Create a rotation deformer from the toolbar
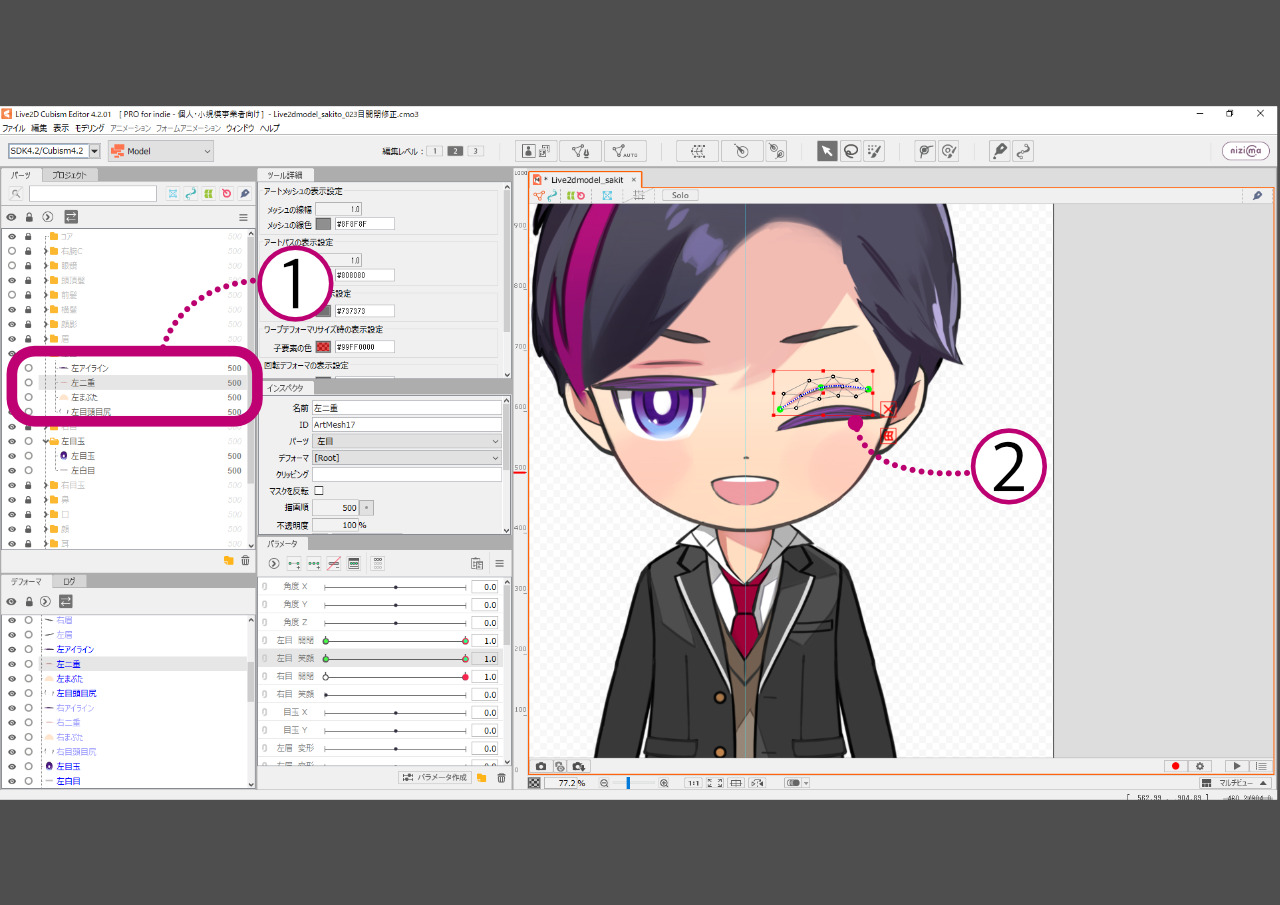The image size is (1280, 905). 741,151
